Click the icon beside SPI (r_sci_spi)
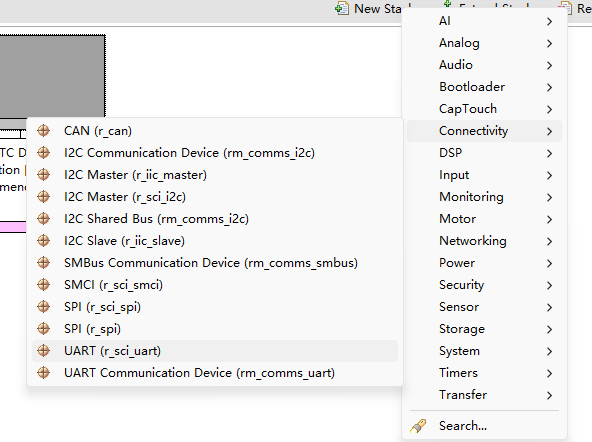This screenshot has height=442, width=592. coord(43,306)
